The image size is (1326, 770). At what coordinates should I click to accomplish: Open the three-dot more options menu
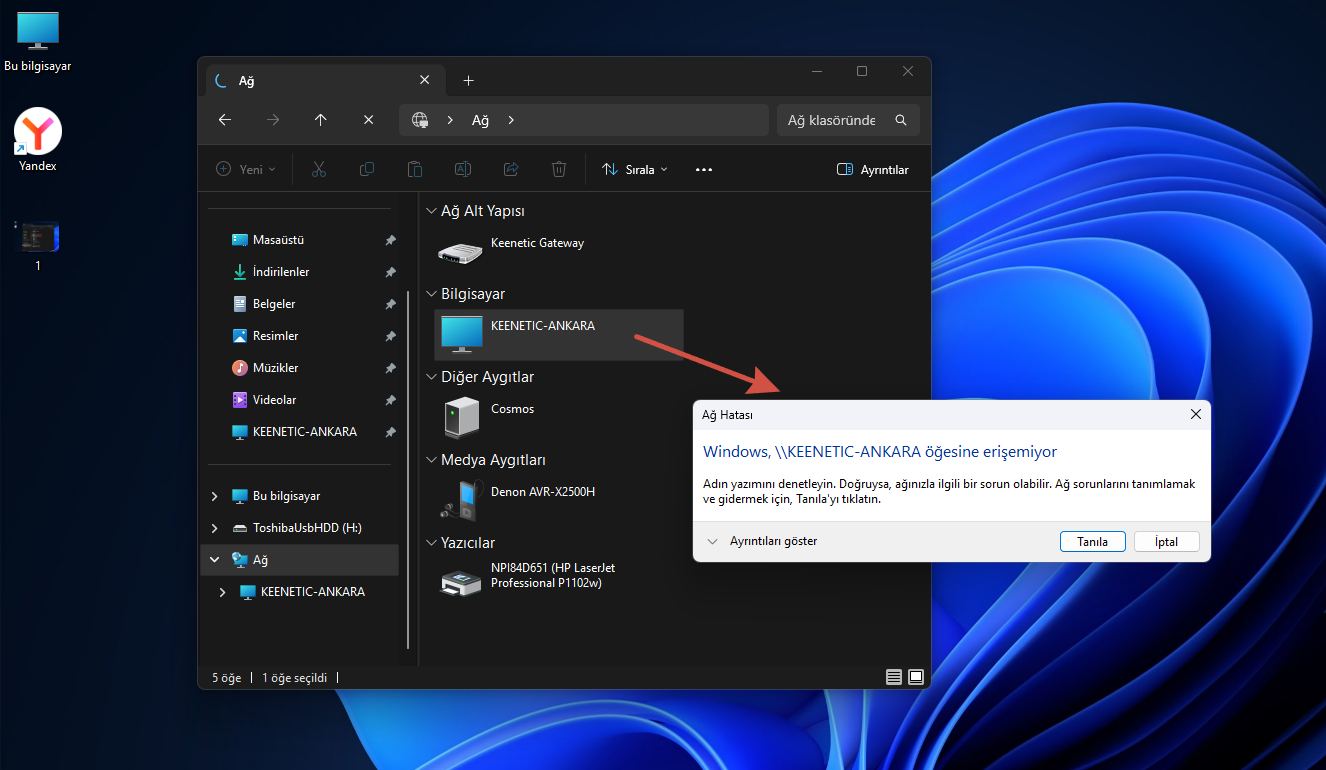(703, 170)
